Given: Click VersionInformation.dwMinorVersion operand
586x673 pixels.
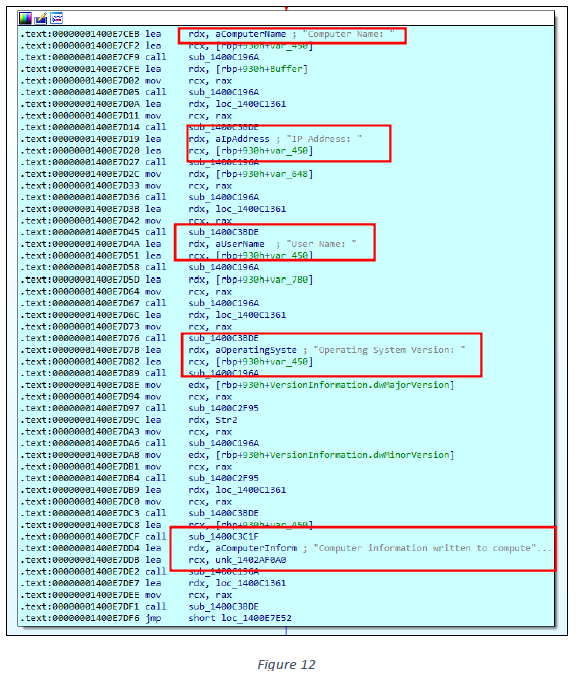Looking at the screenshot, I should tap(335, 455).
